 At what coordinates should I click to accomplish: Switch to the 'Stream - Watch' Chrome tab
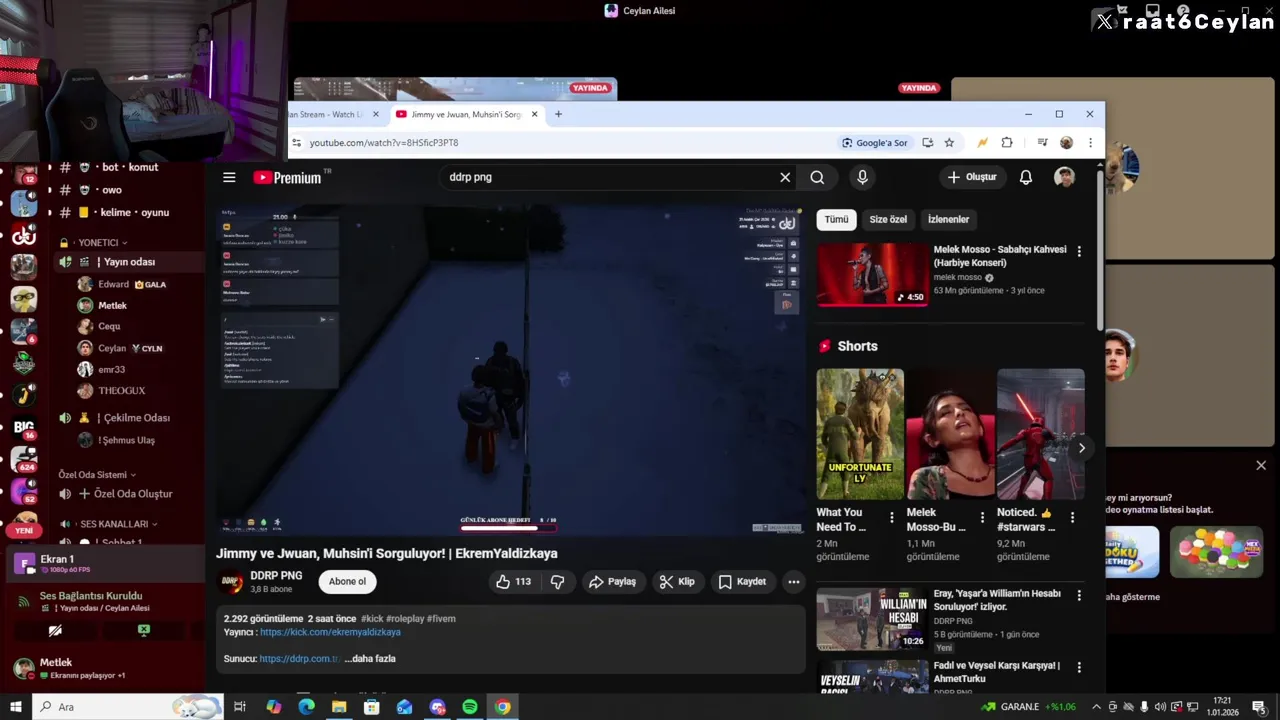point(335,114)
